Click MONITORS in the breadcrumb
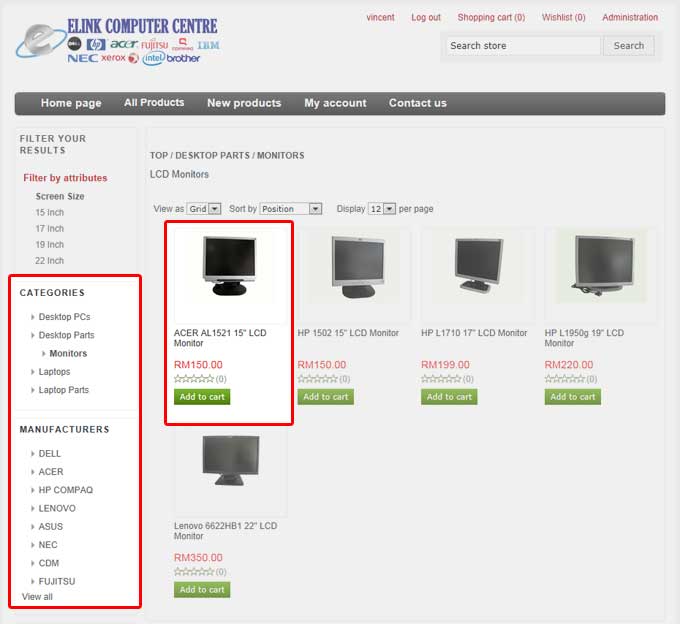 [281, 155]
